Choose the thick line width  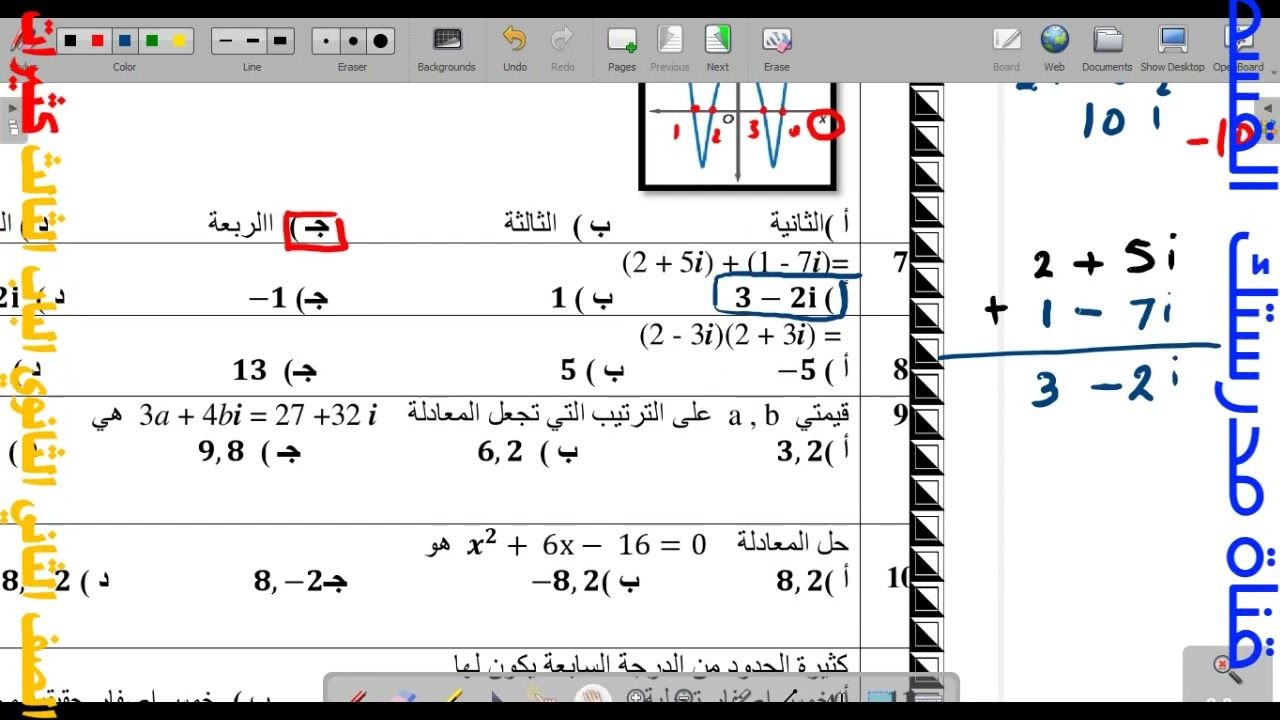click(x=280, y=41)
